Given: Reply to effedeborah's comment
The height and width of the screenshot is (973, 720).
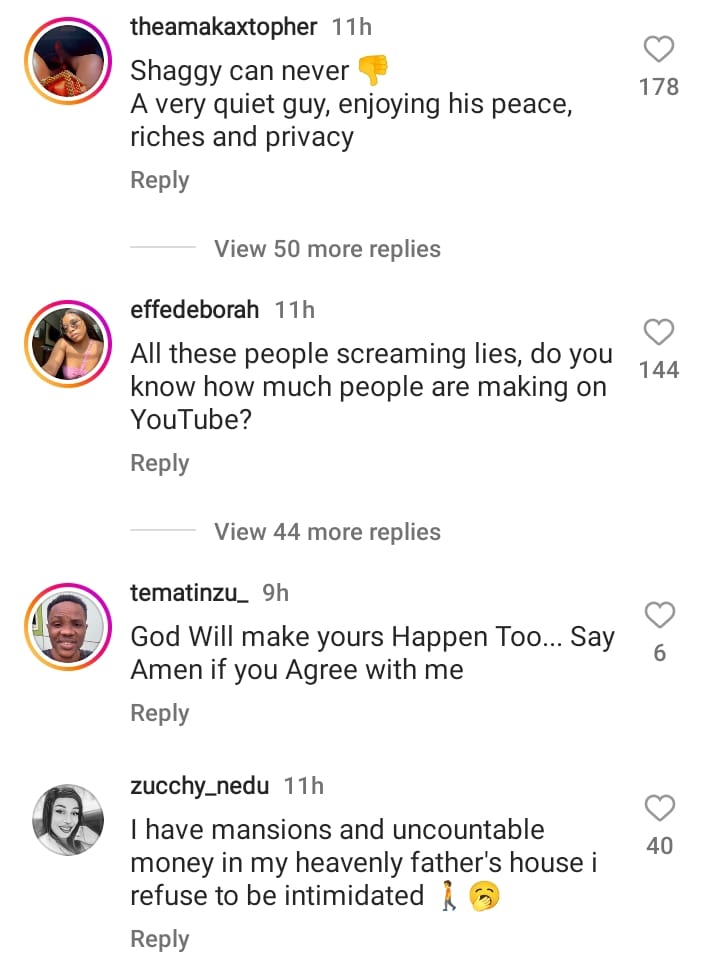Looking at the screenshot, I should pos(160,464).
